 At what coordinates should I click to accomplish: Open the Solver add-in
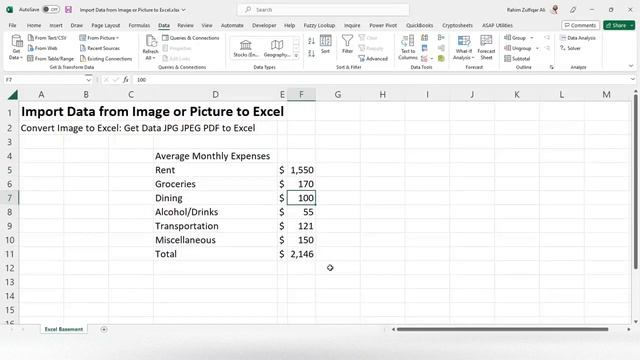(x=570, y=48)
